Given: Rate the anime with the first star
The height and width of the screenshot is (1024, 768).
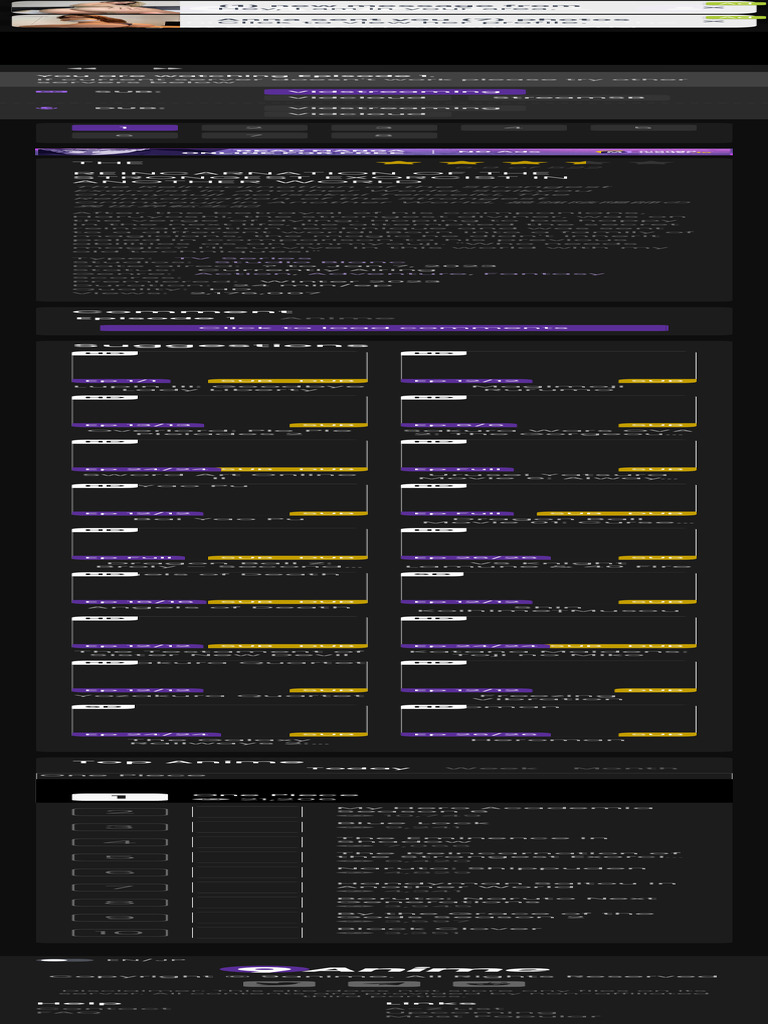Looking at the screenshot, I should 398,162.
